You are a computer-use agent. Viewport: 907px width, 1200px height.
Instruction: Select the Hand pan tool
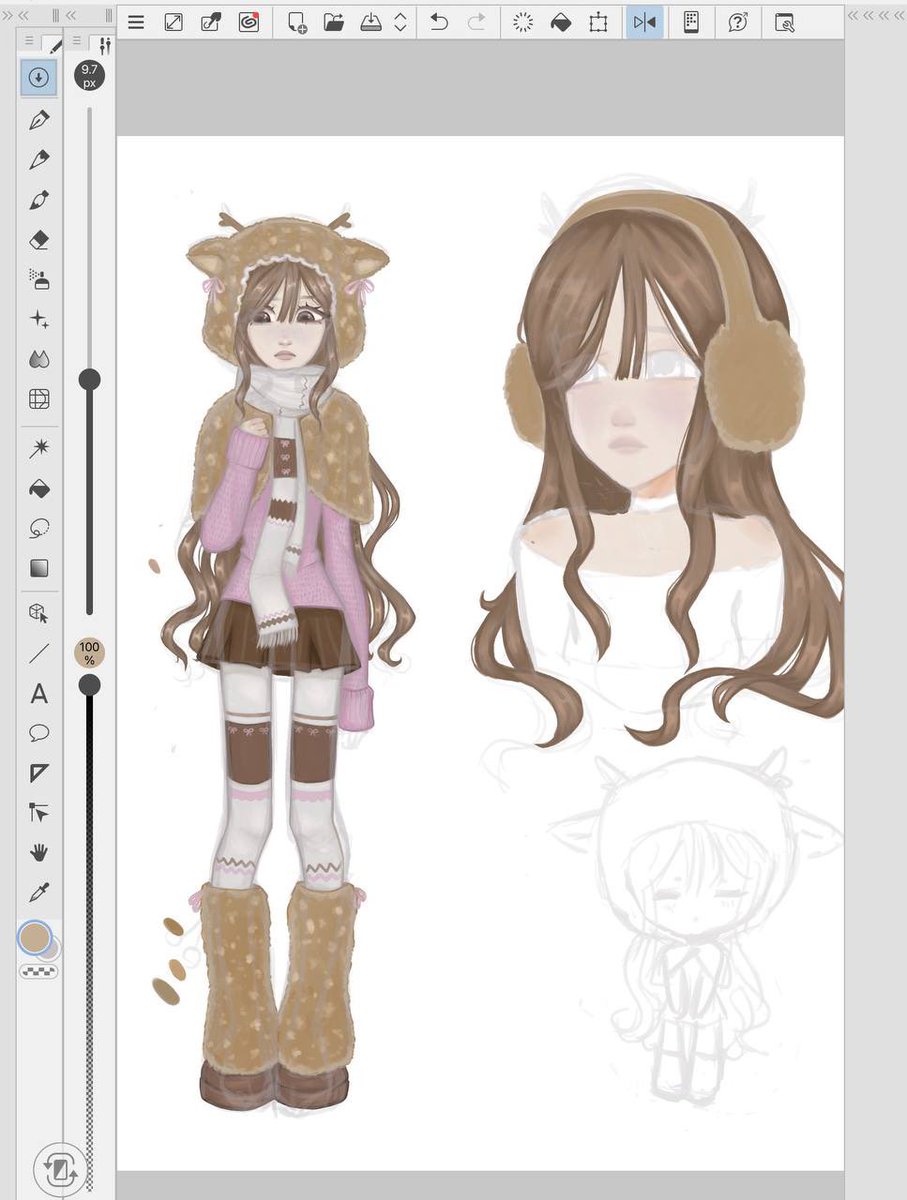pyautogui.click(x=39, y=852)
